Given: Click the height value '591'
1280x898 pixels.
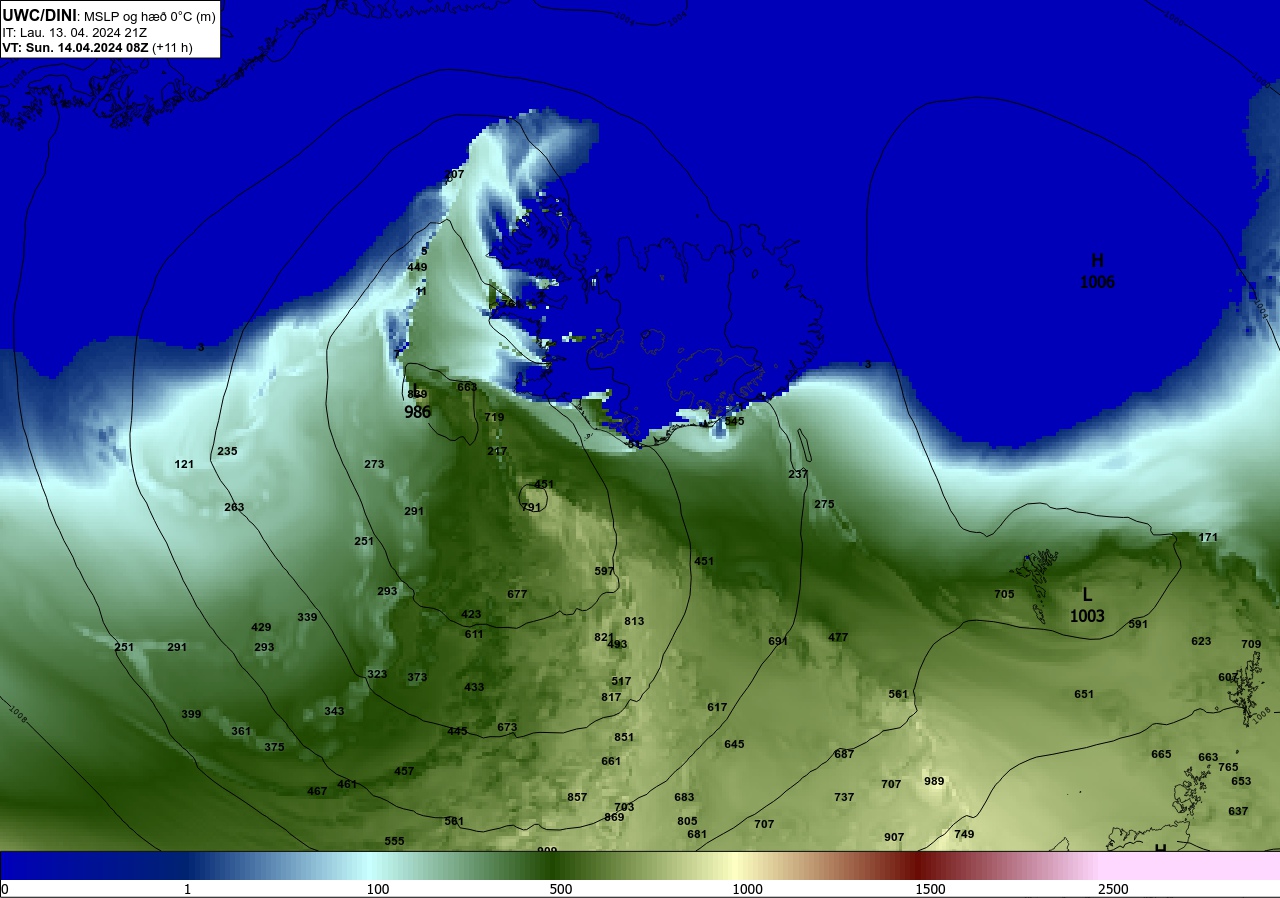Looking at the screenshot, I should click(x=1138, y=624).
